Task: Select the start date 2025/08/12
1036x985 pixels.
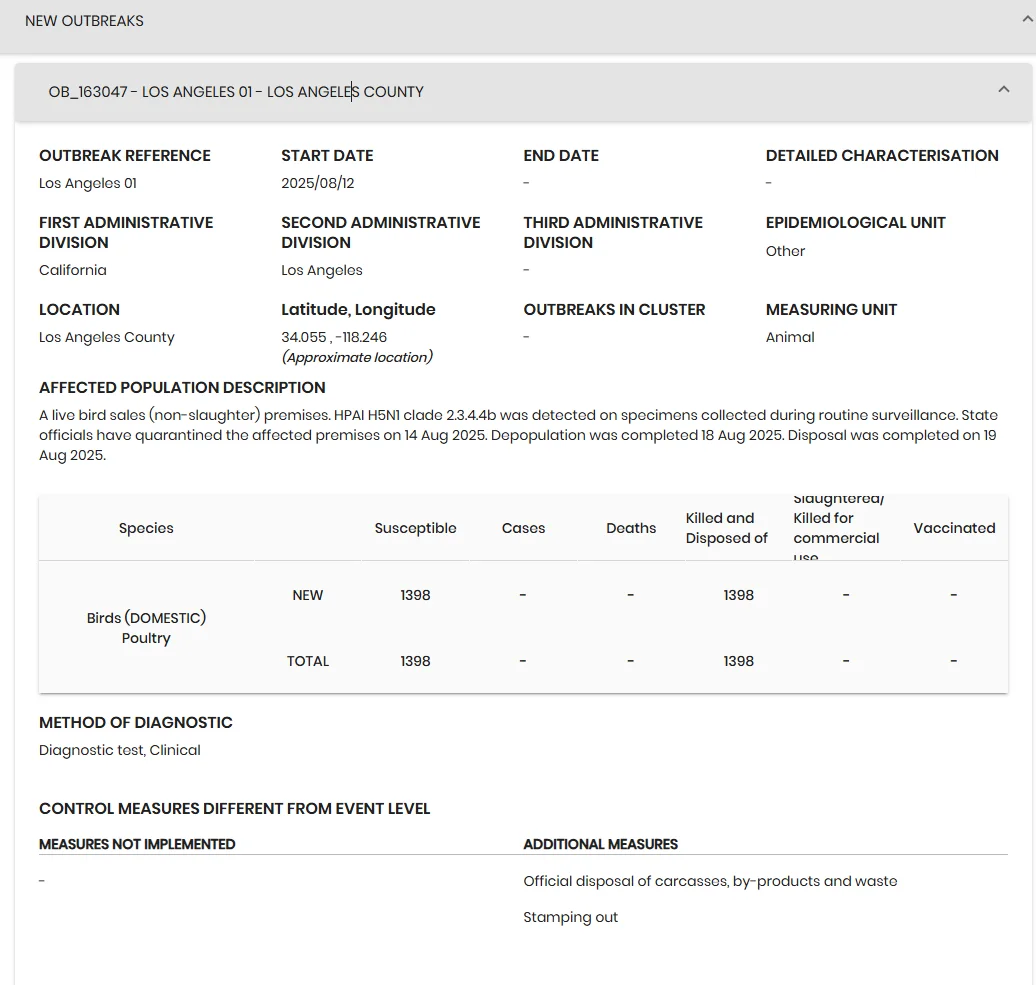Action: 318,183
